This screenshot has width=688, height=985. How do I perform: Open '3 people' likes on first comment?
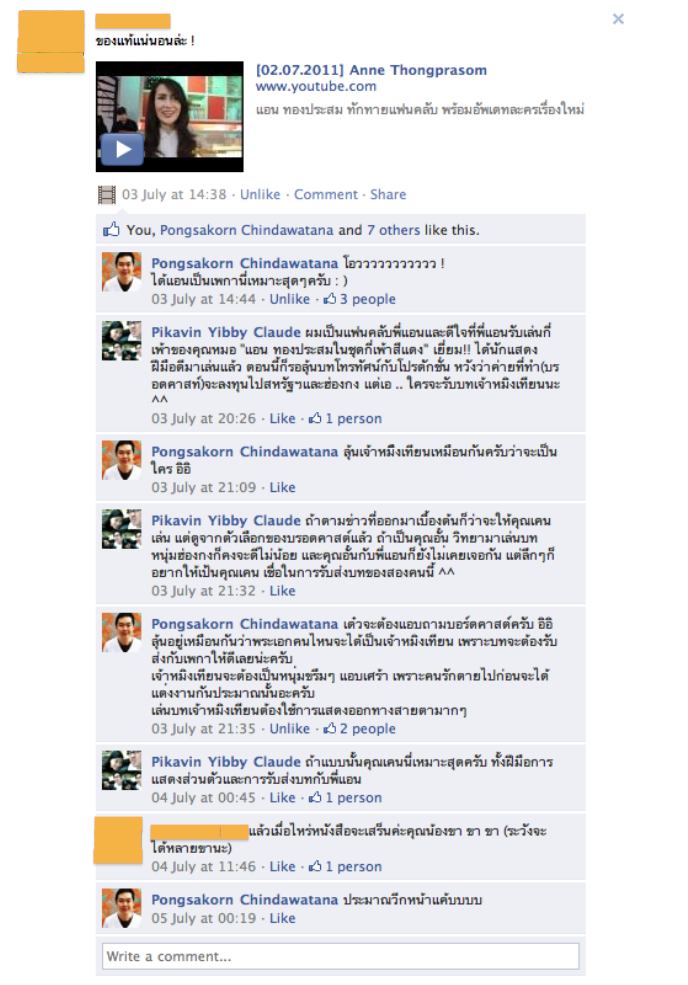[359, 299]
